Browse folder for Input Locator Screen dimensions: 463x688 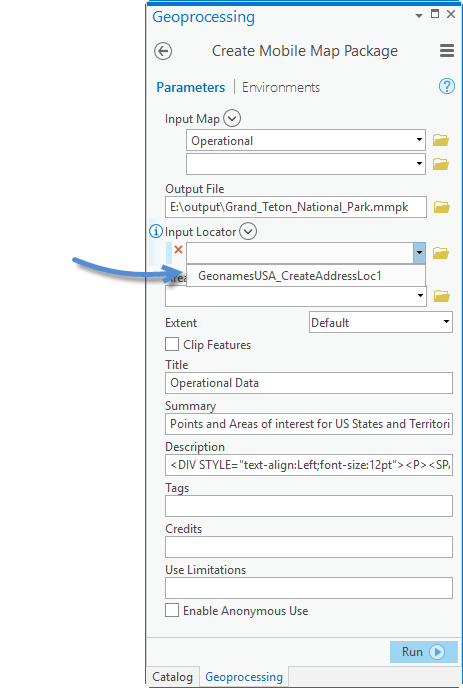click(x=441, y=253)
